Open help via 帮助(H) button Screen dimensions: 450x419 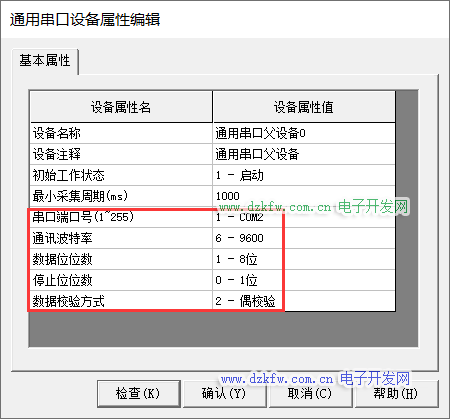point(396,394)
